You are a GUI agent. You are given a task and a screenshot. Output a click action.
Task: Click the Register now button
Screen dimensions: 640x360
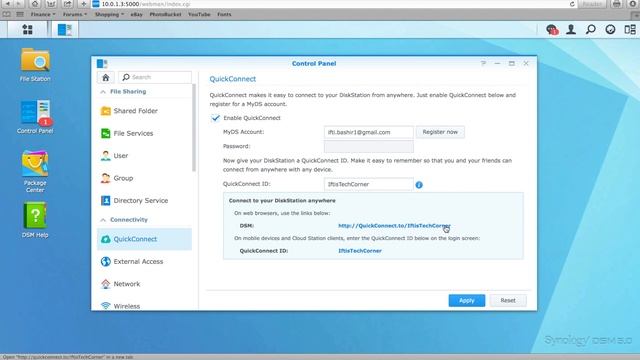pos(440,132)
